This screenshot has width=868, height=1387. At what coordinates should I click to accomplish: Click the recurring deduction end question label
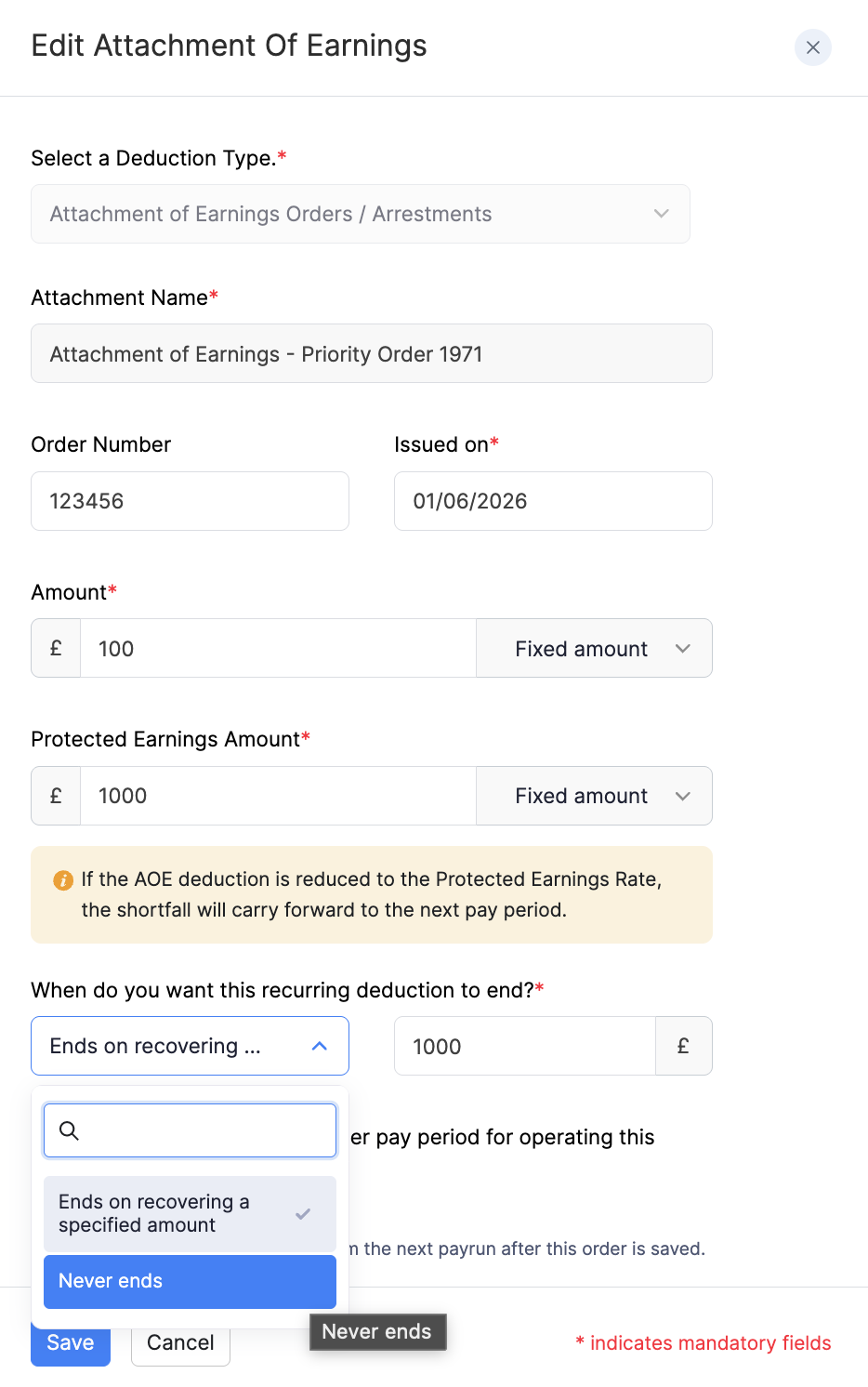[x=287, y=990]
